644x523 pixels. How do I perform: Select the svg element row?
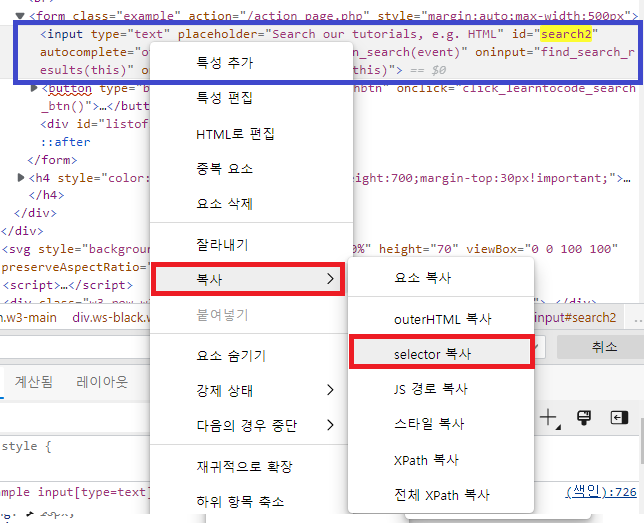coord(76,249)
